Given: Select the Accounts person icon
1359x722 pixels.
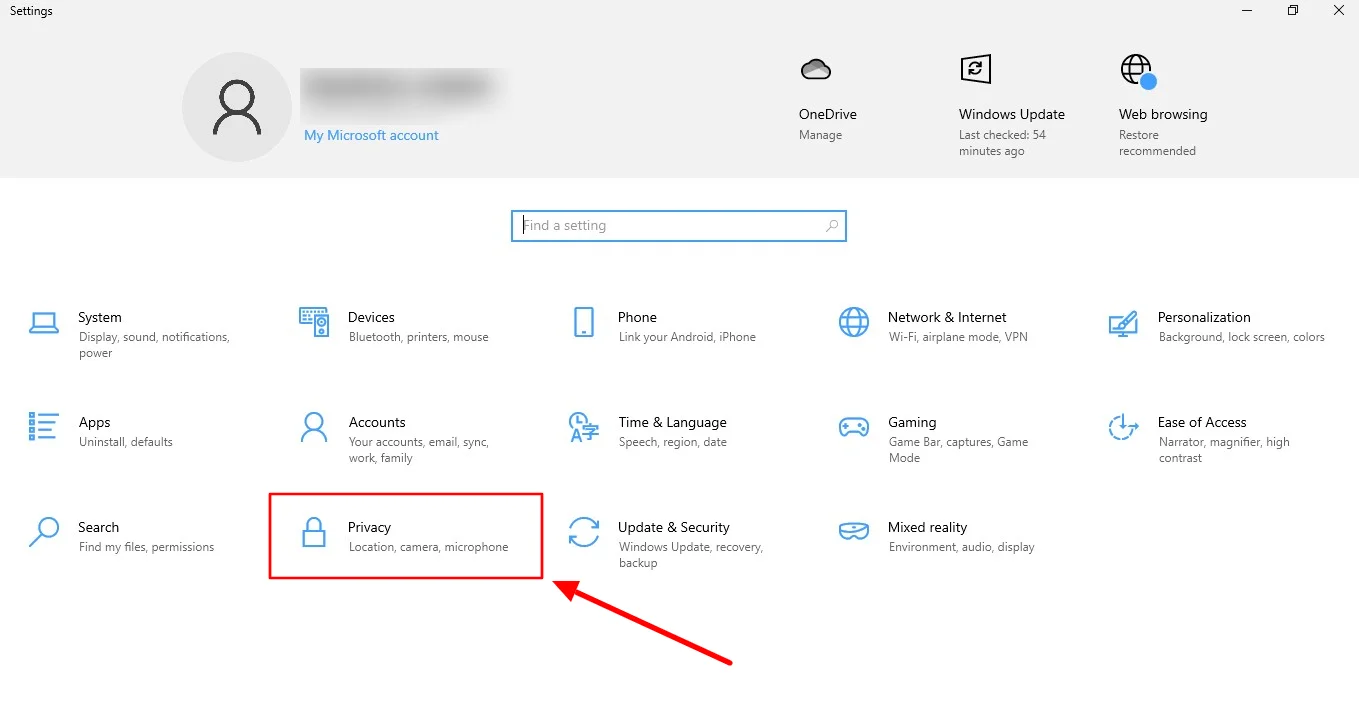Looking at the screenshot, I should (314, 427).
